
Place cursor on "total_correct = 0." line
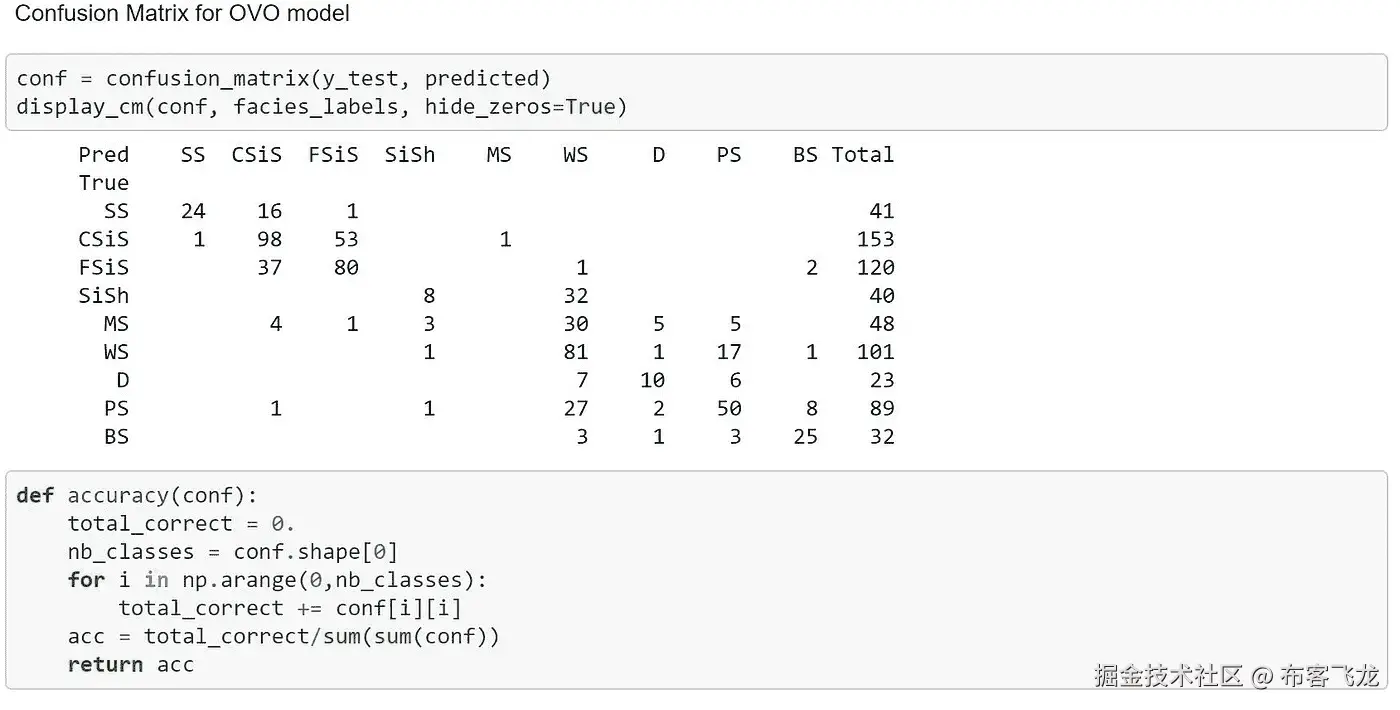pyautogui.click(x=181, y=524)
